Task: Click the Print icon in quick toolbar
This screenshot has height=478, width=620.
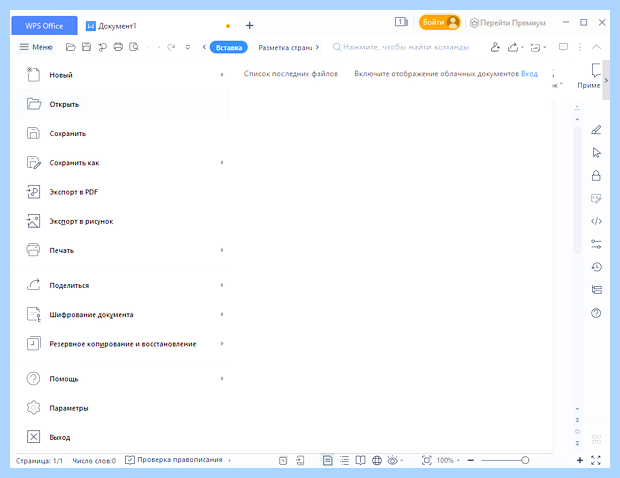Action: pos(118,47)
